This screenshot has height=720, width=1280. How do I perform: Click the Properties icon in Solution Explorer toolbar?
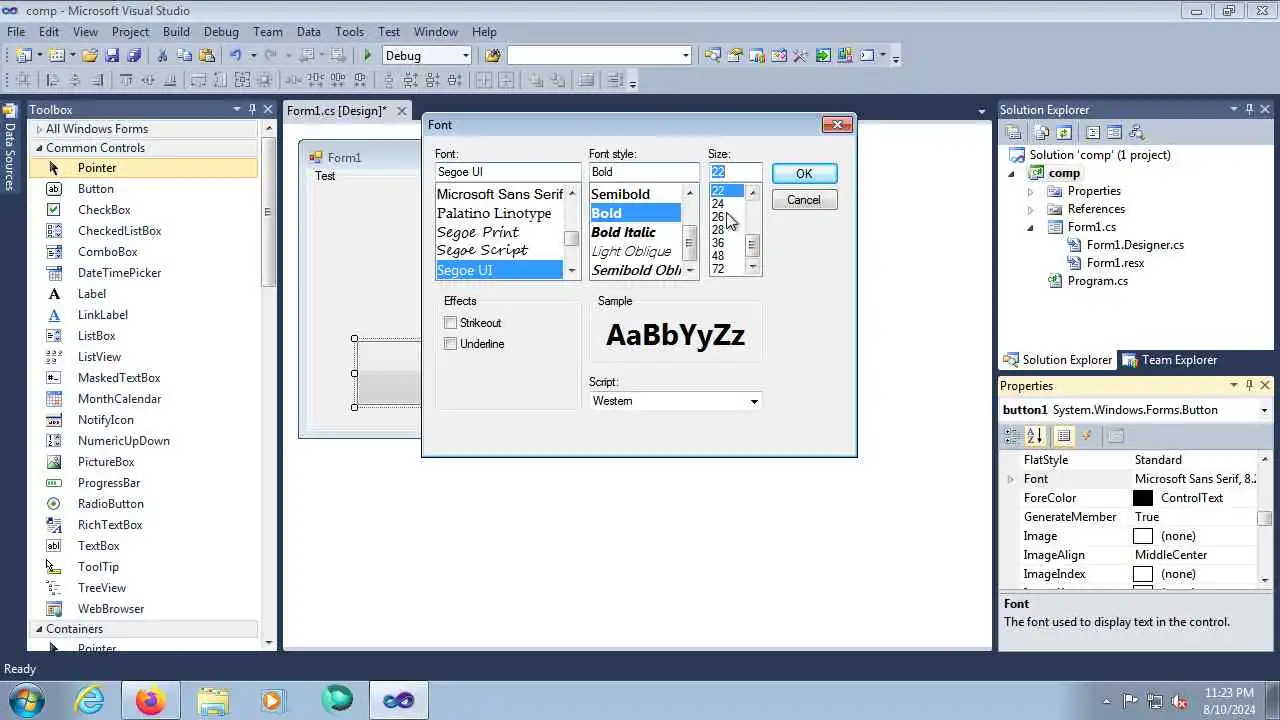(x=1014, y=132)
